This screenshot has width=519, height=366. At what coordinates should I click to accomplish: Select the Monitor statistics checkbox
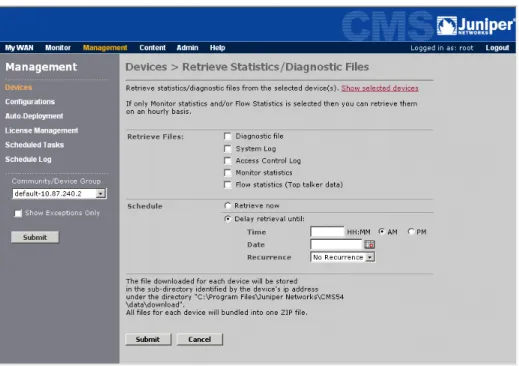point(227,173)
